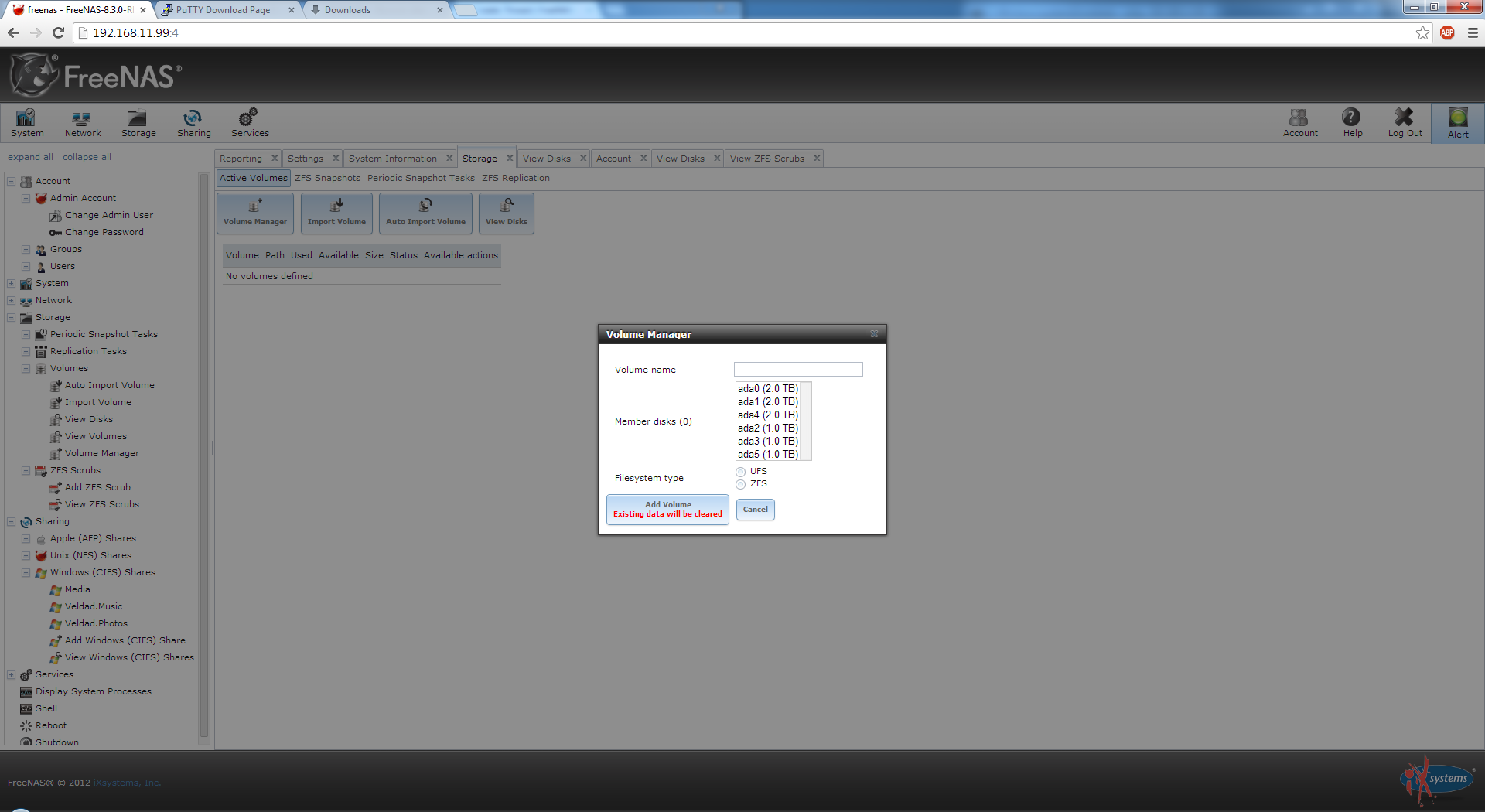This screenshot has width=1485, height=812.
Task: Expand the Groups tree node
Action: pos(26,249)
